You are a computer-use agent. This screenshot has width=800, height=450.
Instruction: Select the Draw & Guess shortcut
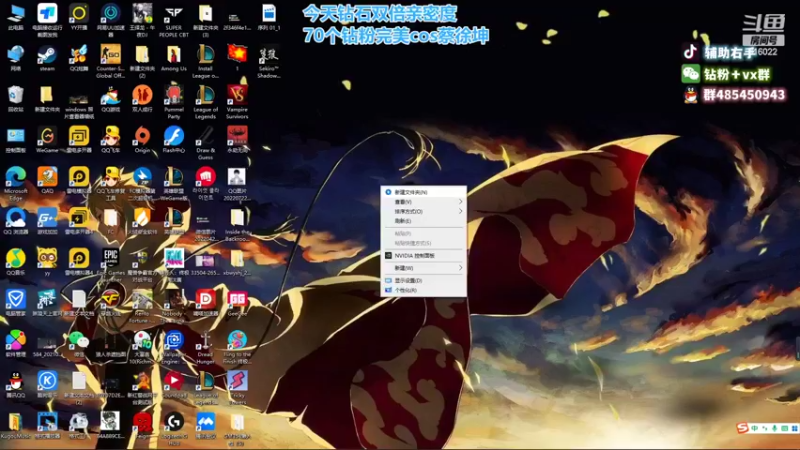point(205,143)
